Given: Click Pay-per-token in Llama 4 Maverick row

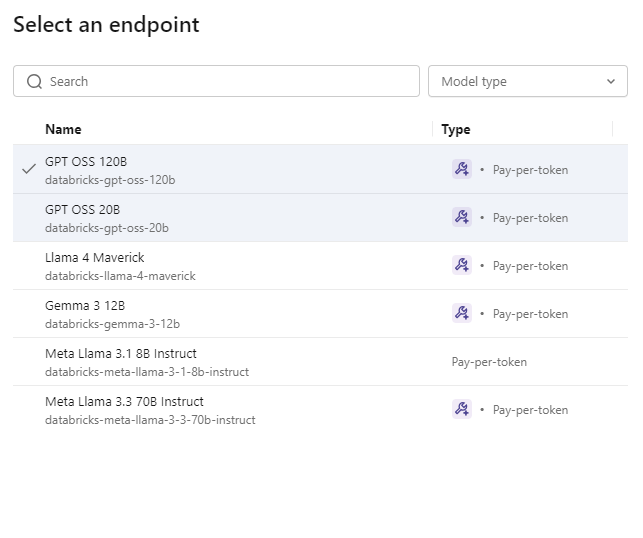Looking at the screenshot, I should point(530,266).
